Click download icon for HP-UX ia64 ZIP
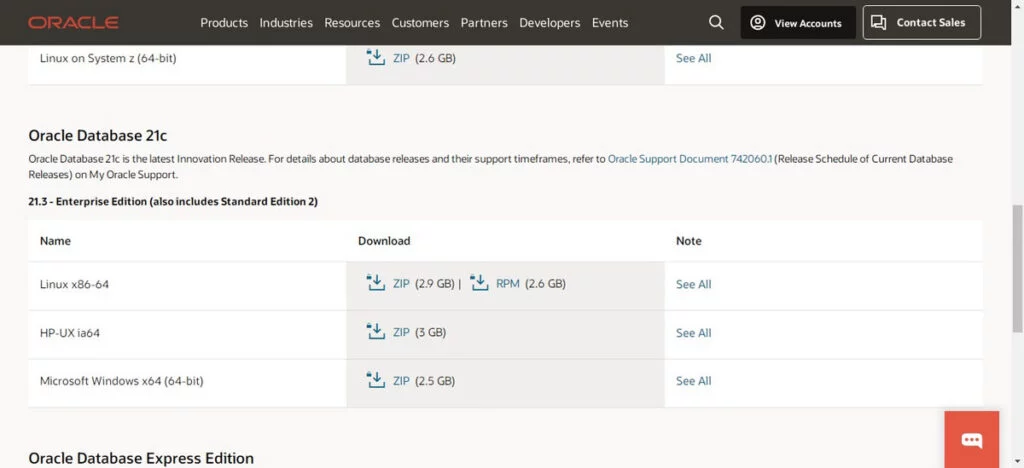1024x468 pixels. [376, 332]
